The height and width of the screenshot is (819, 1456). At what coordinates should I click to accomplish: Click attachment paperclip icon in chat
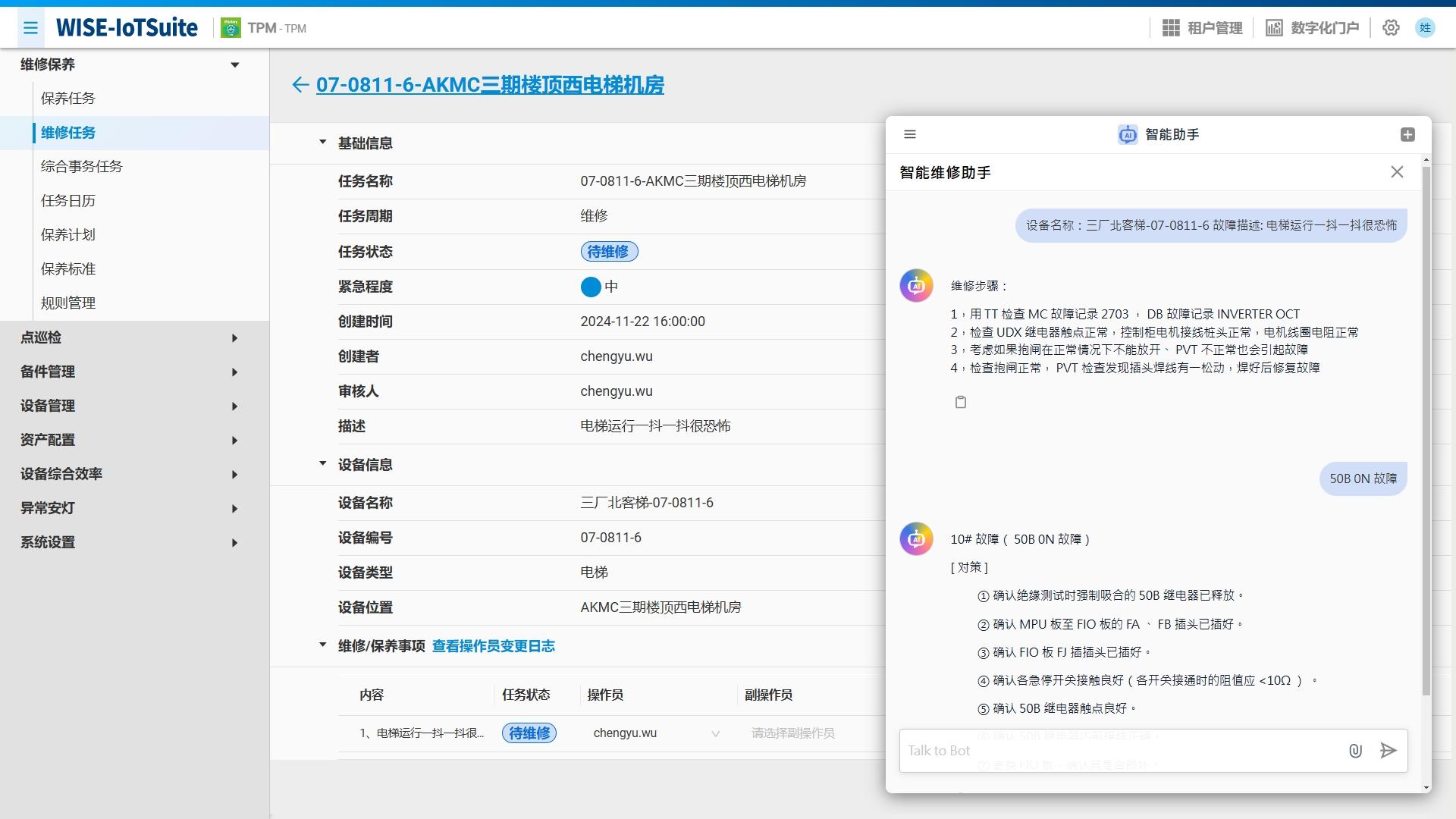[1355, 751]
